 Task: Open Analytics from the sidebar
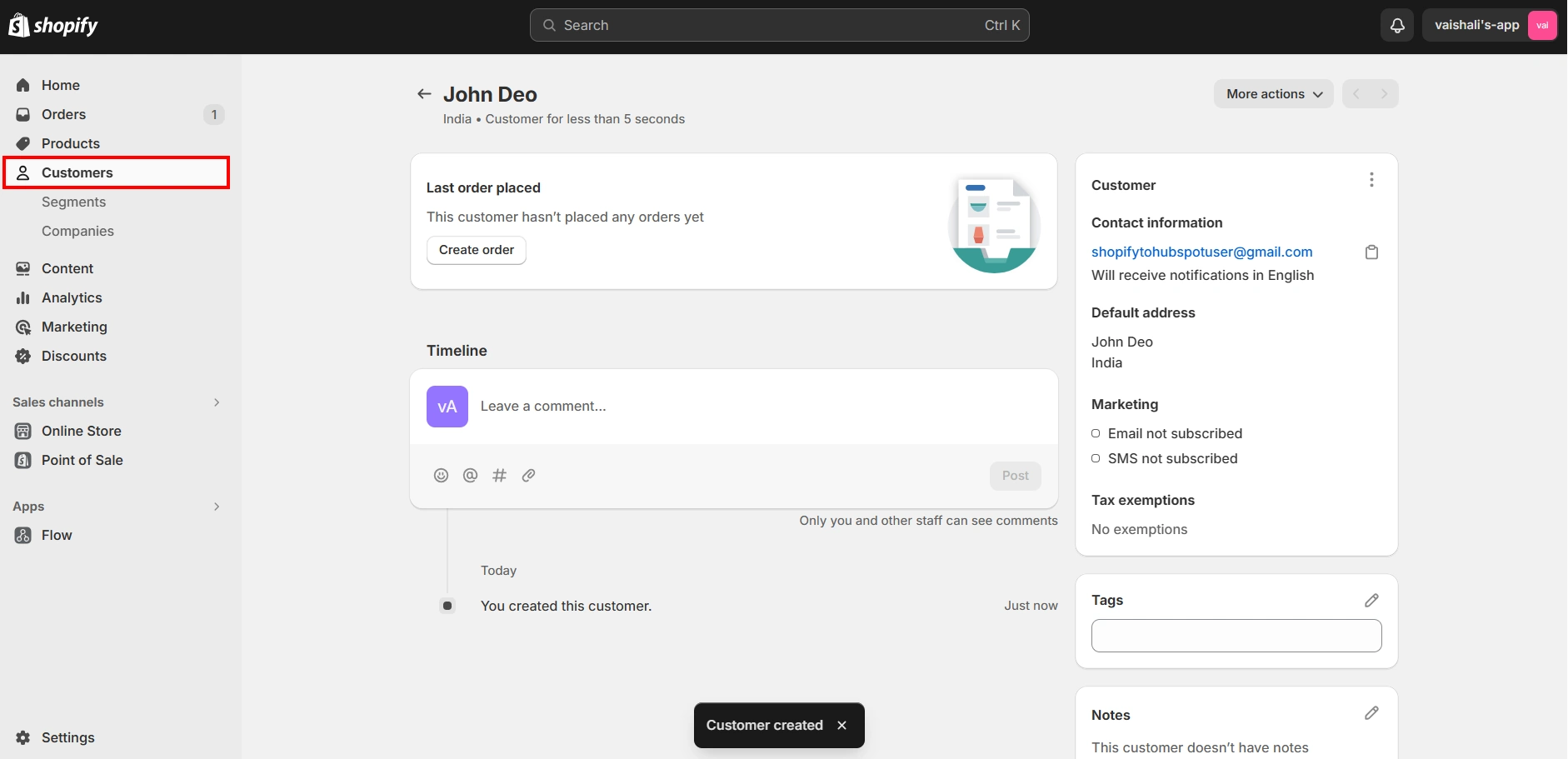(71, 297)
